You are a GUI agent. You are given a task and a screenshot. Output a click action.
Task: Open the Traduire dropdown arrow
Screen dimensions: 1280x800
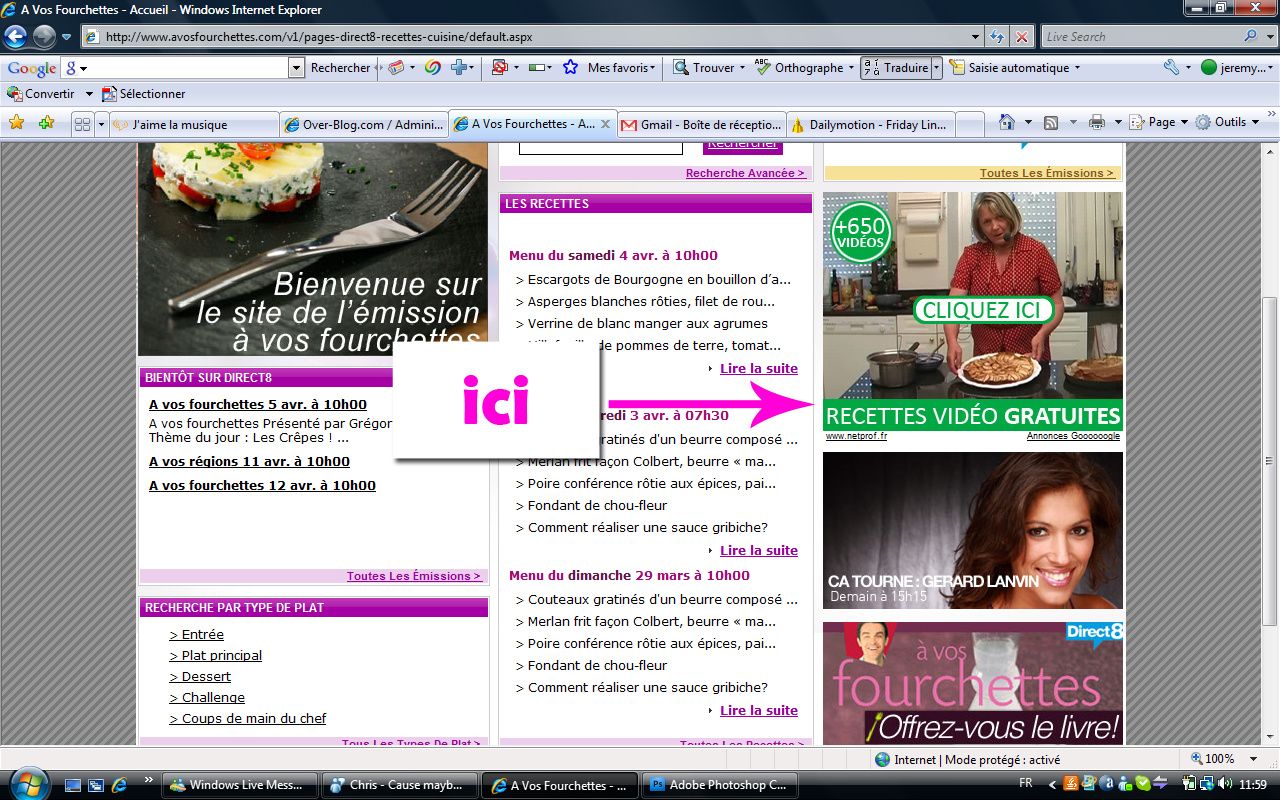tap(936, 67)
